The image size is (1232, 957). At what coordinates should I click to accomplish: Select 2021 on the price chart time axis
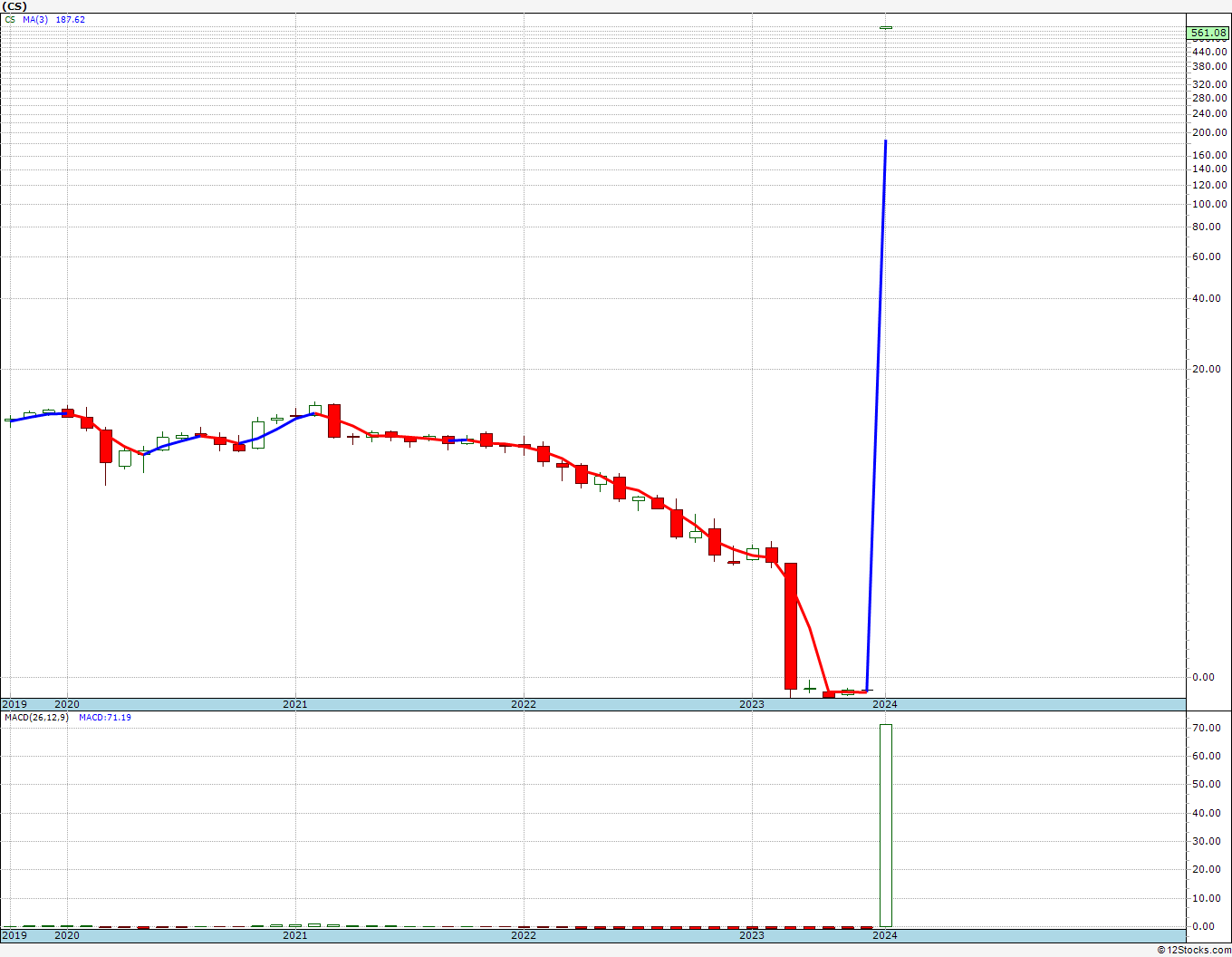pos(294,704)
